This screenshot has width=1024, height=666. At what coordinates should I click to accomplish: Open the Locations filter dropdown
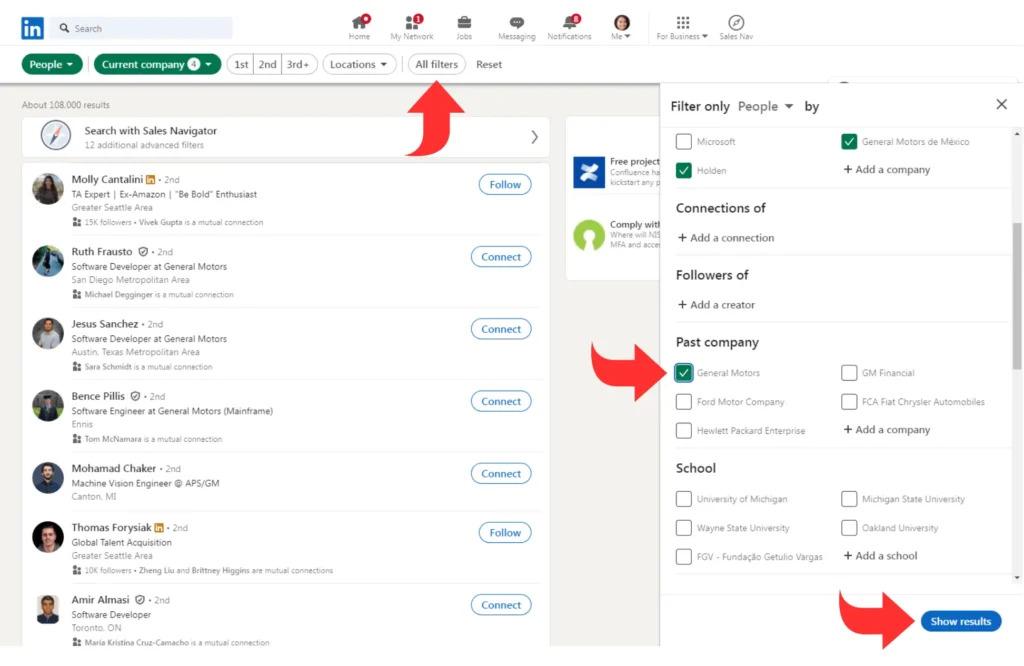point(359,64)
